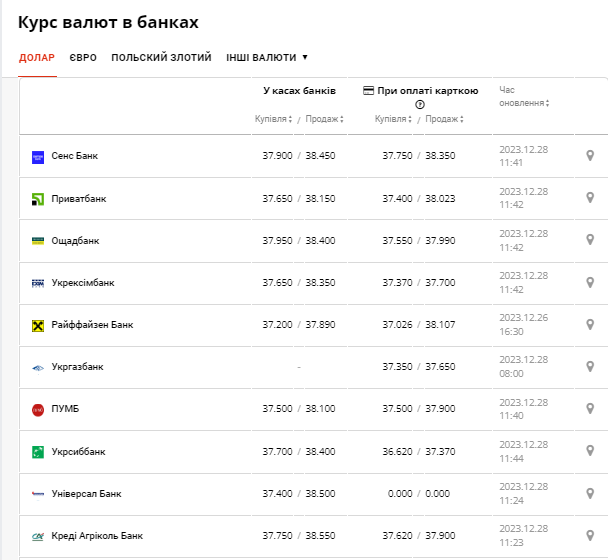Image resolution: width=608 pixels, height=560 pixels.
Task: Click the Укргазбанк location pin
Action: point(590,367)
